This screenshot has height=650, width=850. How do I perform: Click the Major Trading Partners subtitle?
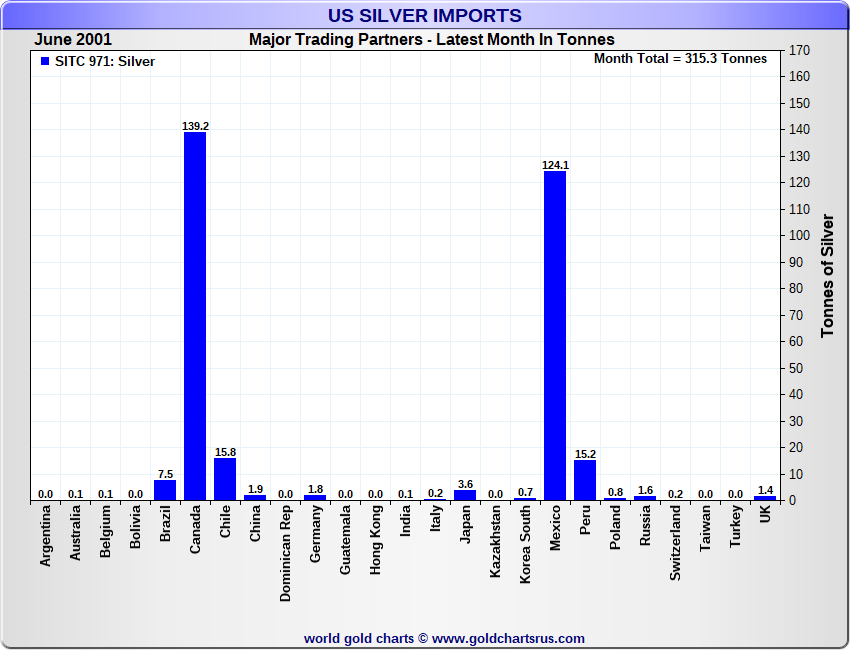432,40
